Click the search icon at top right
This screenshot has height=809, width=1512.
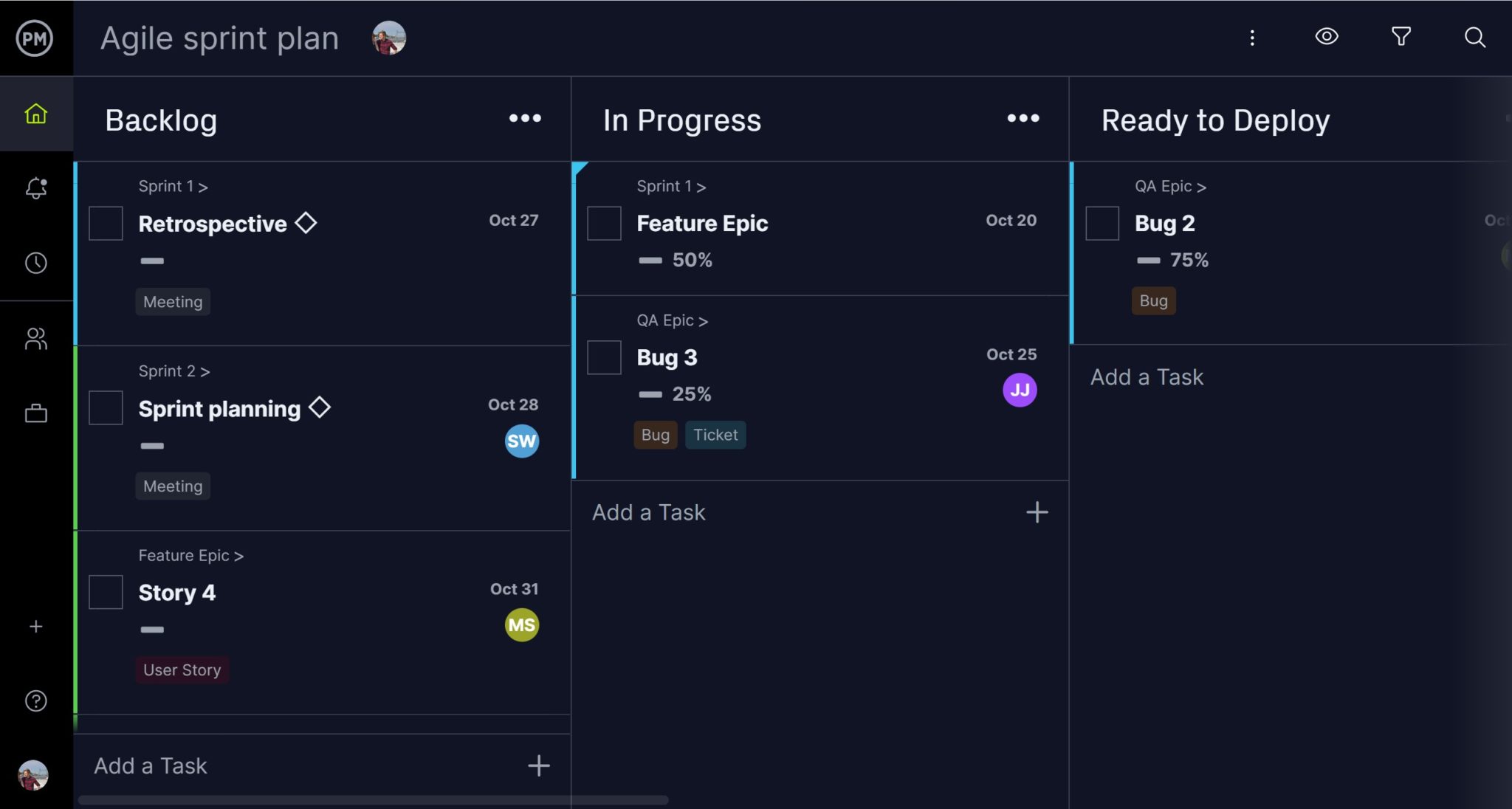point(1474,37)
